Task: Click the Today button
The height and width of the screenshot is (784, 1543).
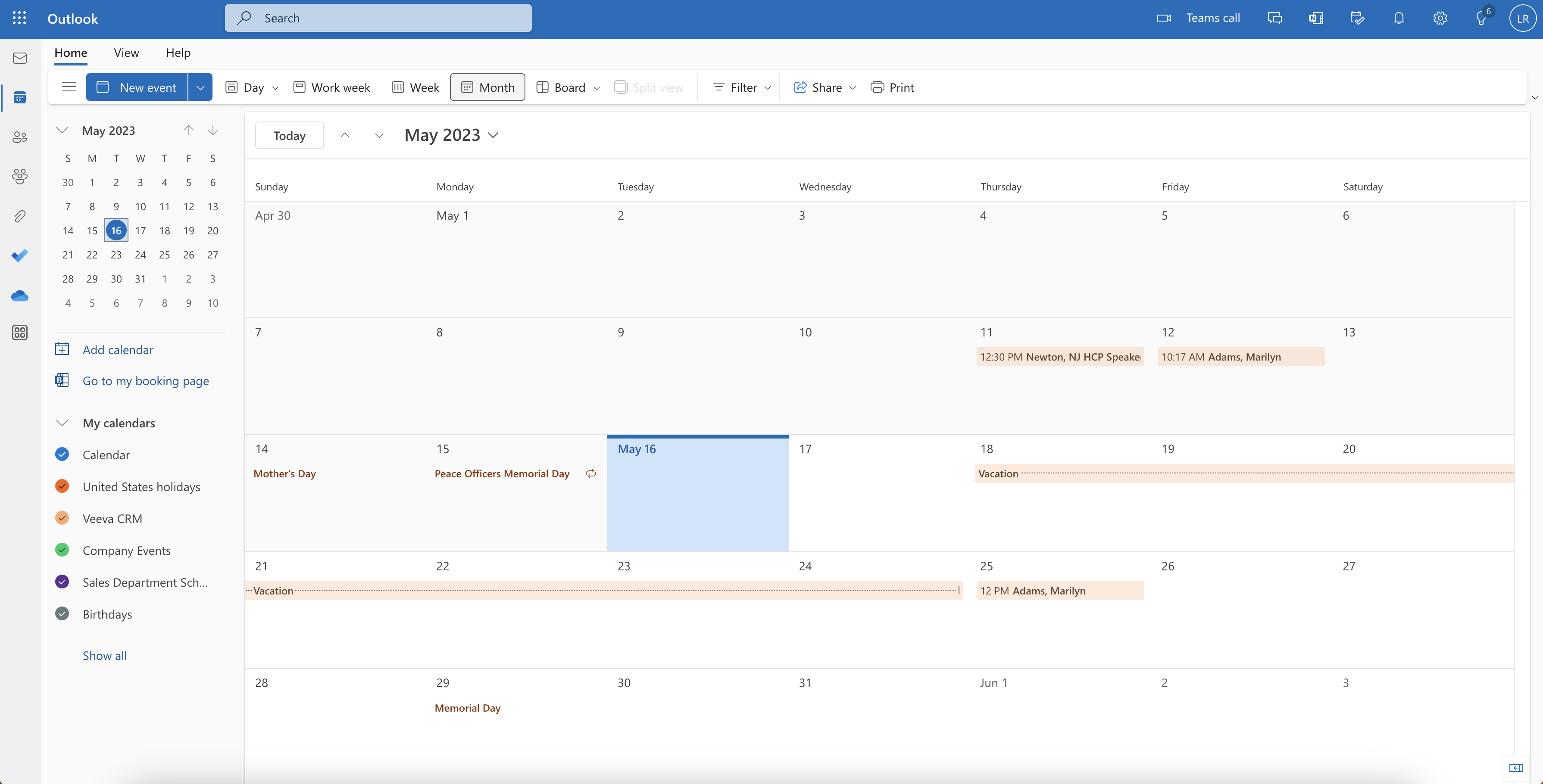Action: (x=289, y=136)
